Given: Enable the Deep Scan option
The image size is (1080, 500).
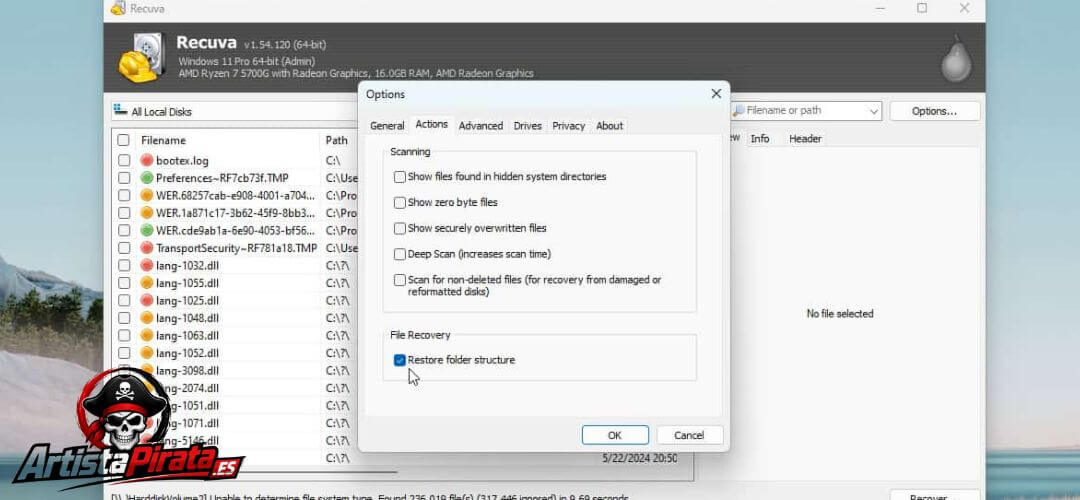Looking at the screenshot, I should [x=399, y=254].
